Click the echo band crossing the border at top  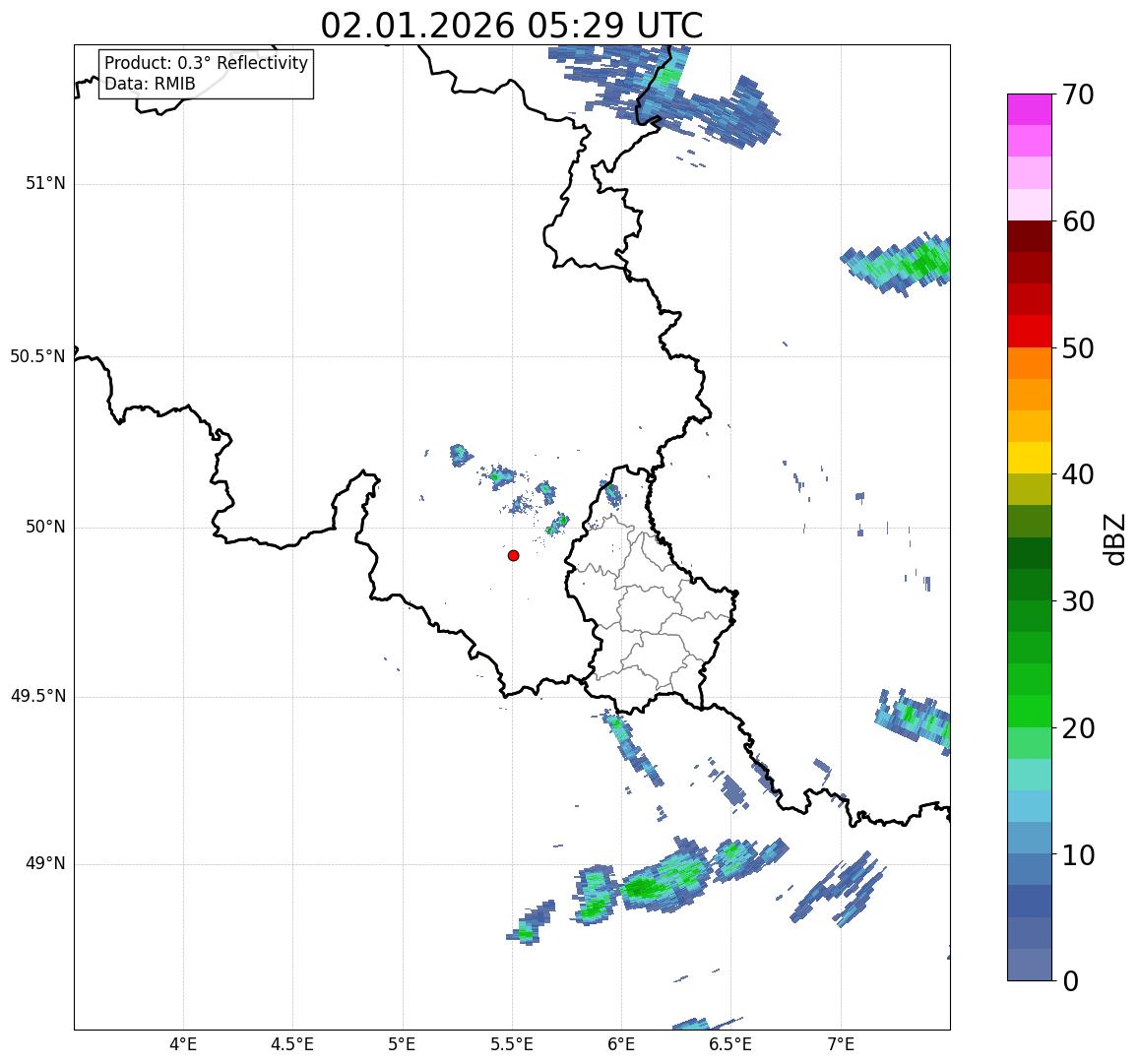[664, 96]
